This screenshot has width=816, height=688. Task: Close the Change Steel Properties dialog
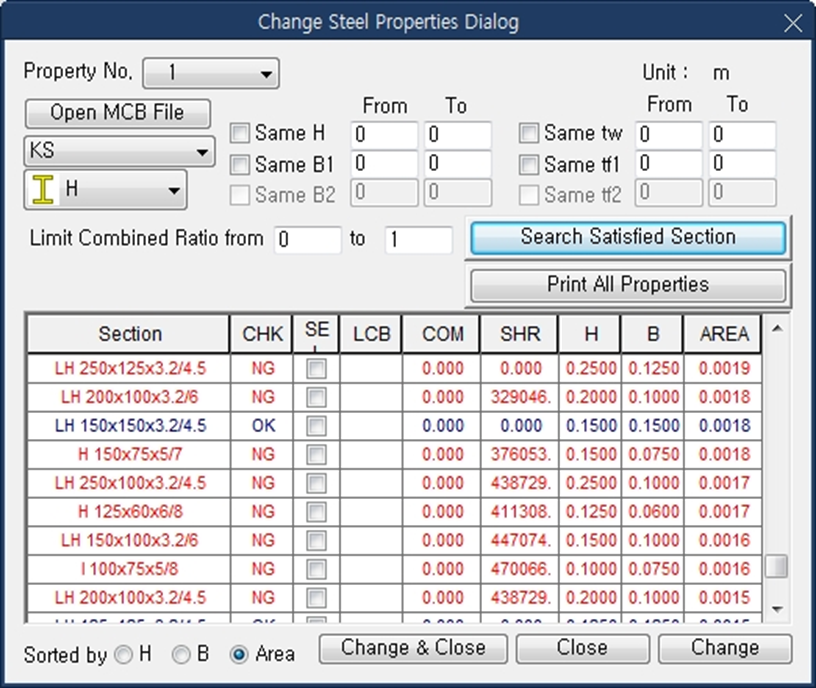(x=792, y=23)
